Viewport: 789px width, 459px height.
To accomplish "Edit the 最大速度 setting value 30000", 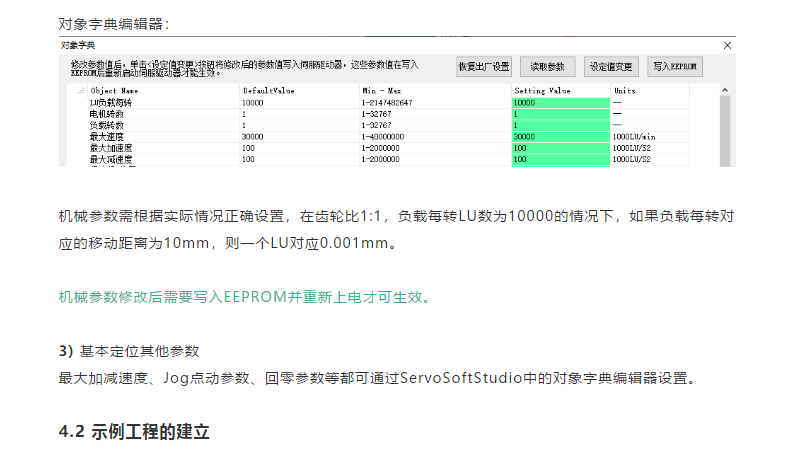I will pyautogui.click(x=559, y=136).
